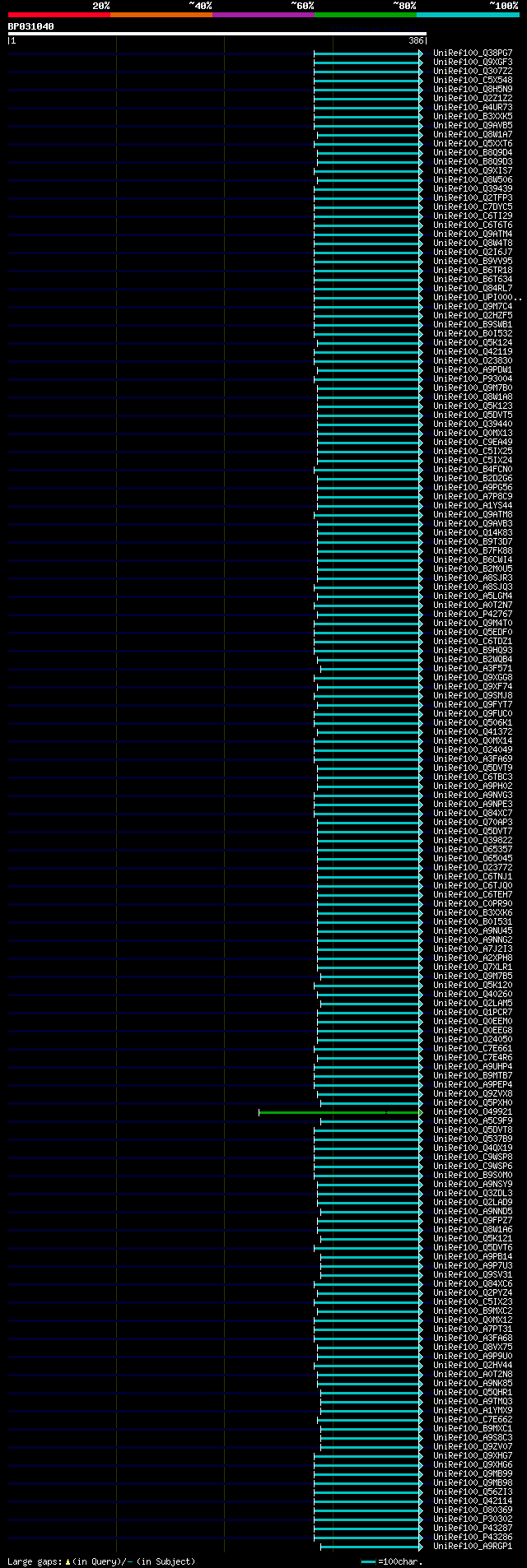This screenshot has height=1568, width=527.
Task: Select the UniRef100_A4UR73 label
Action: click(473, 107)
